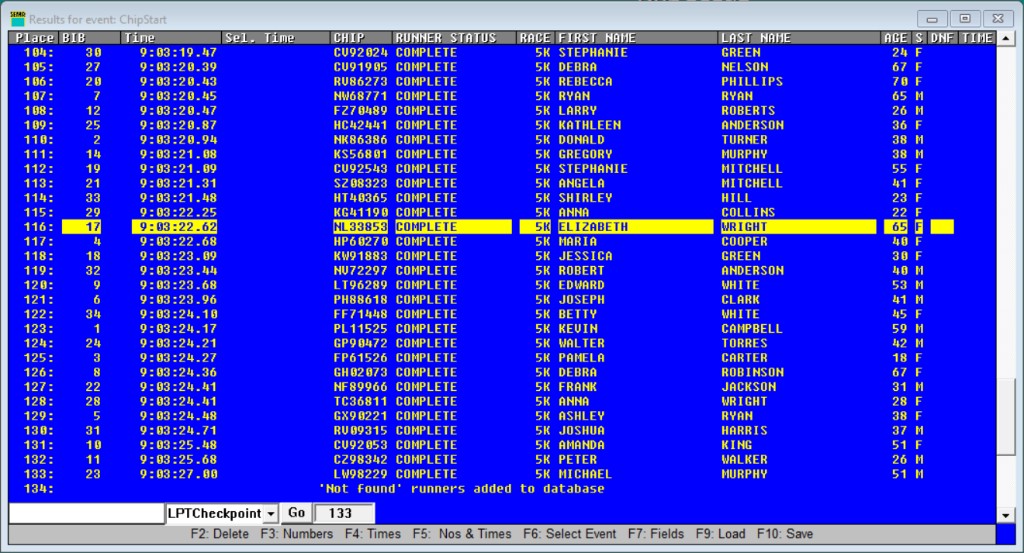Screen dimensions: 1024x553
Task: Click the scrollbar down arrow
Action: (1006, 515)
